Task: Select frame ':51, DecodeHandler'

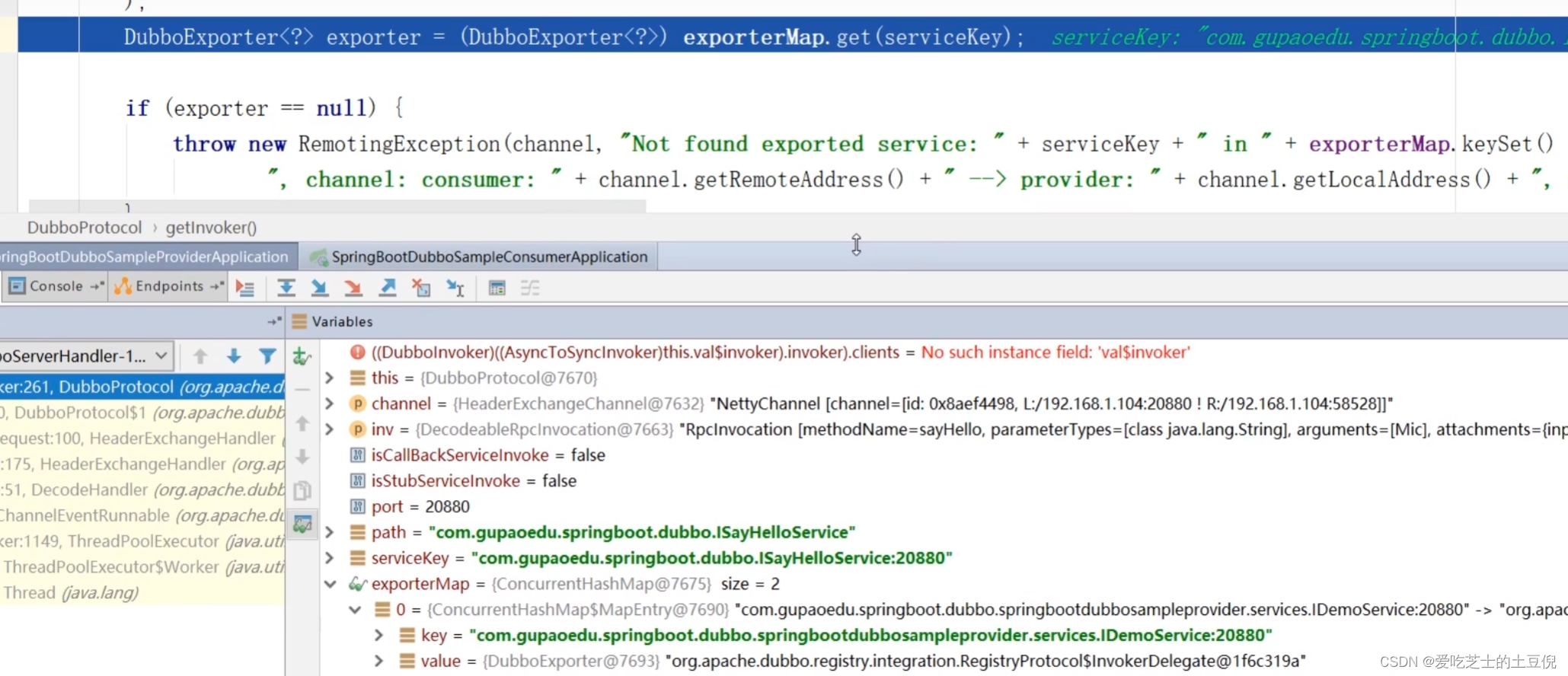Action: pyautogui.click(x=142, y=490)
